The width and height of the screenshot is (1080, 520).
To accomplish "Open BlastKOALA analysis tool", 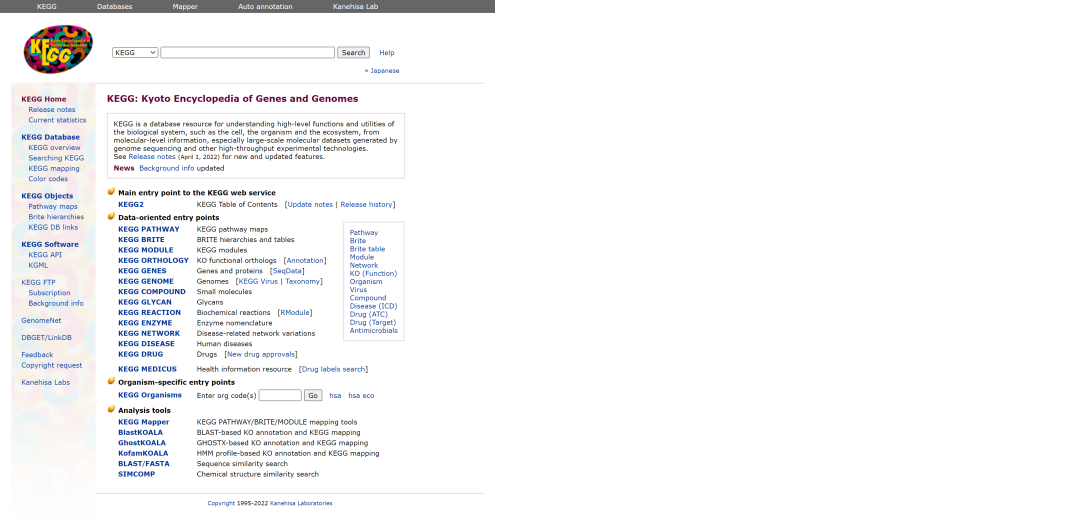I will [141, 433].
